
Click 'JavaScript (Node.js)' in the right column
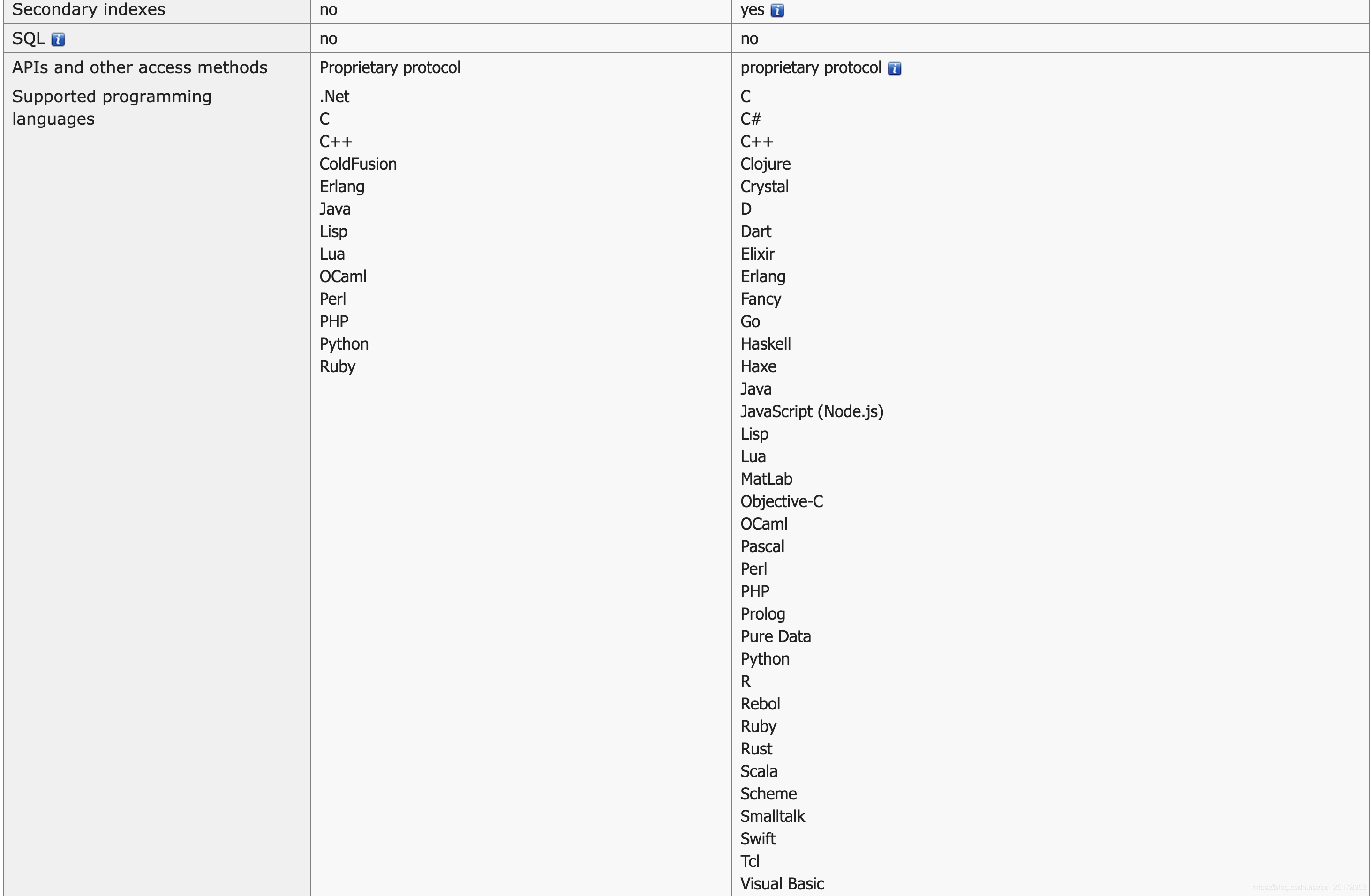pyautogui.click(x=812, y=412)
